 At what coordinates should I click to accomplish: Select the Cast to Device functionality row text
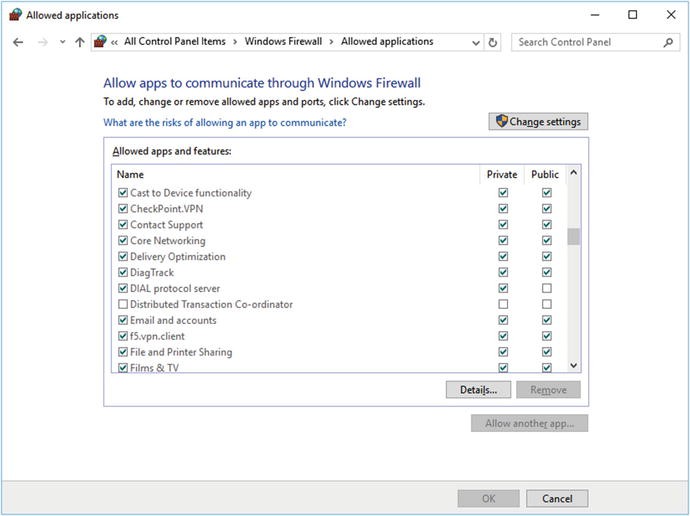click(191, 193)
